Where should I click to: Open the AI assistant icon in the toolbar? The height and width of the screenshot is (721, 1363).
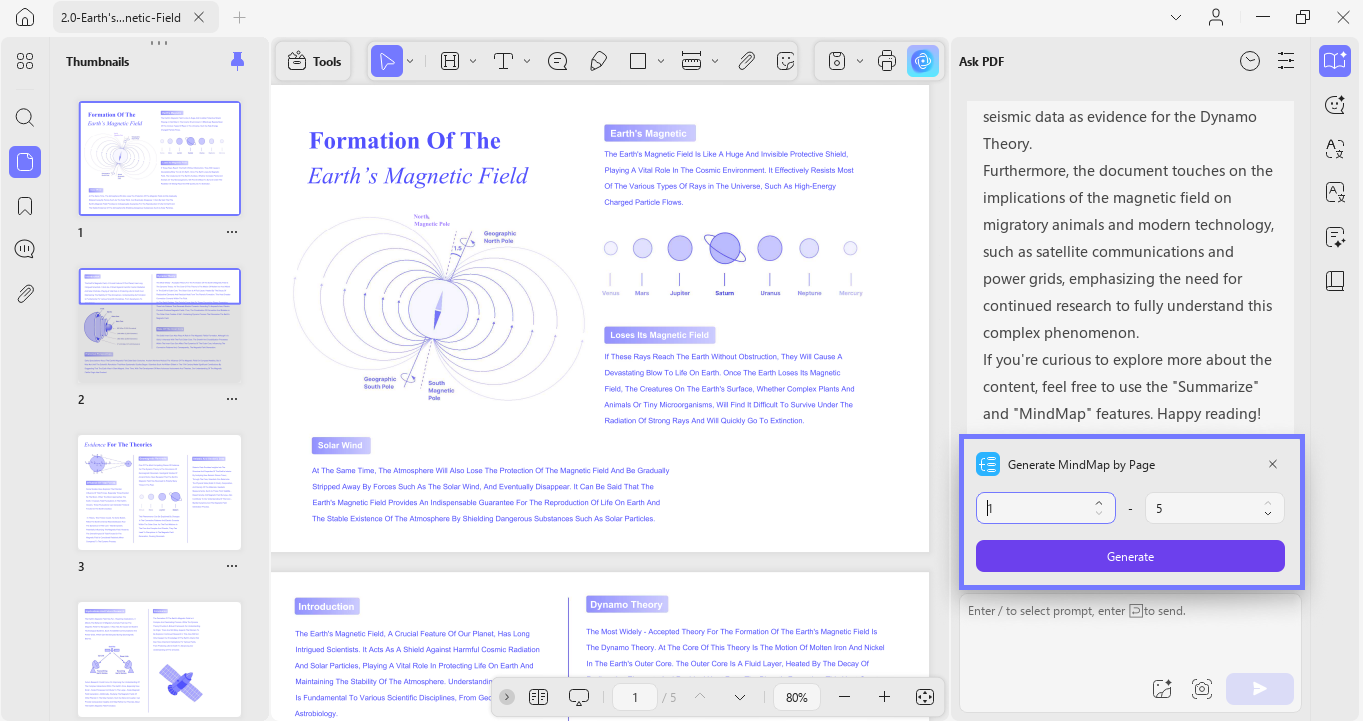click(923, 60)
